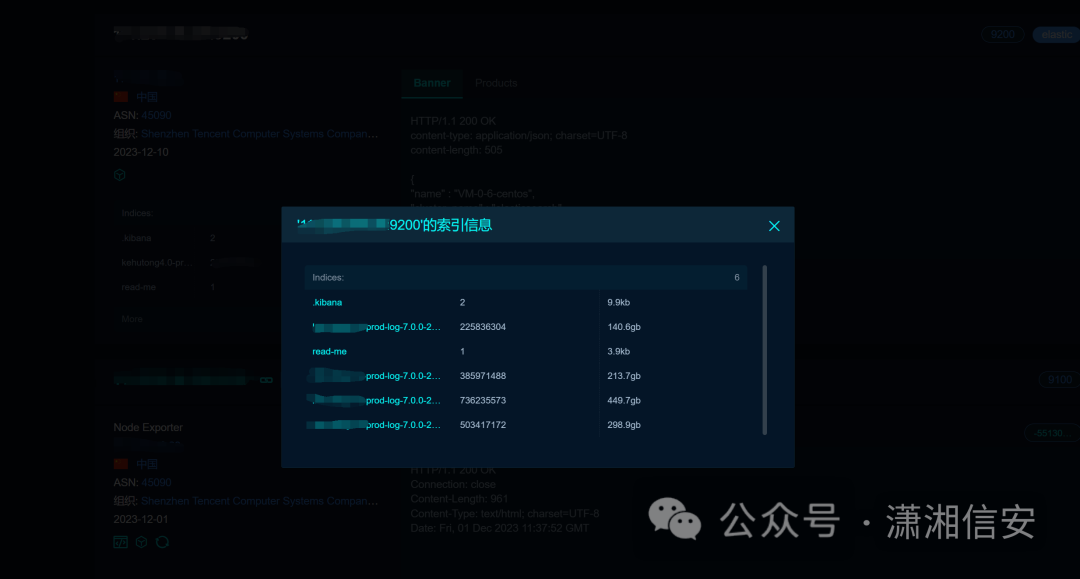Screen dimensions: 1080x579
Task: Click the -55130 tag
Action: (1052, 433)
